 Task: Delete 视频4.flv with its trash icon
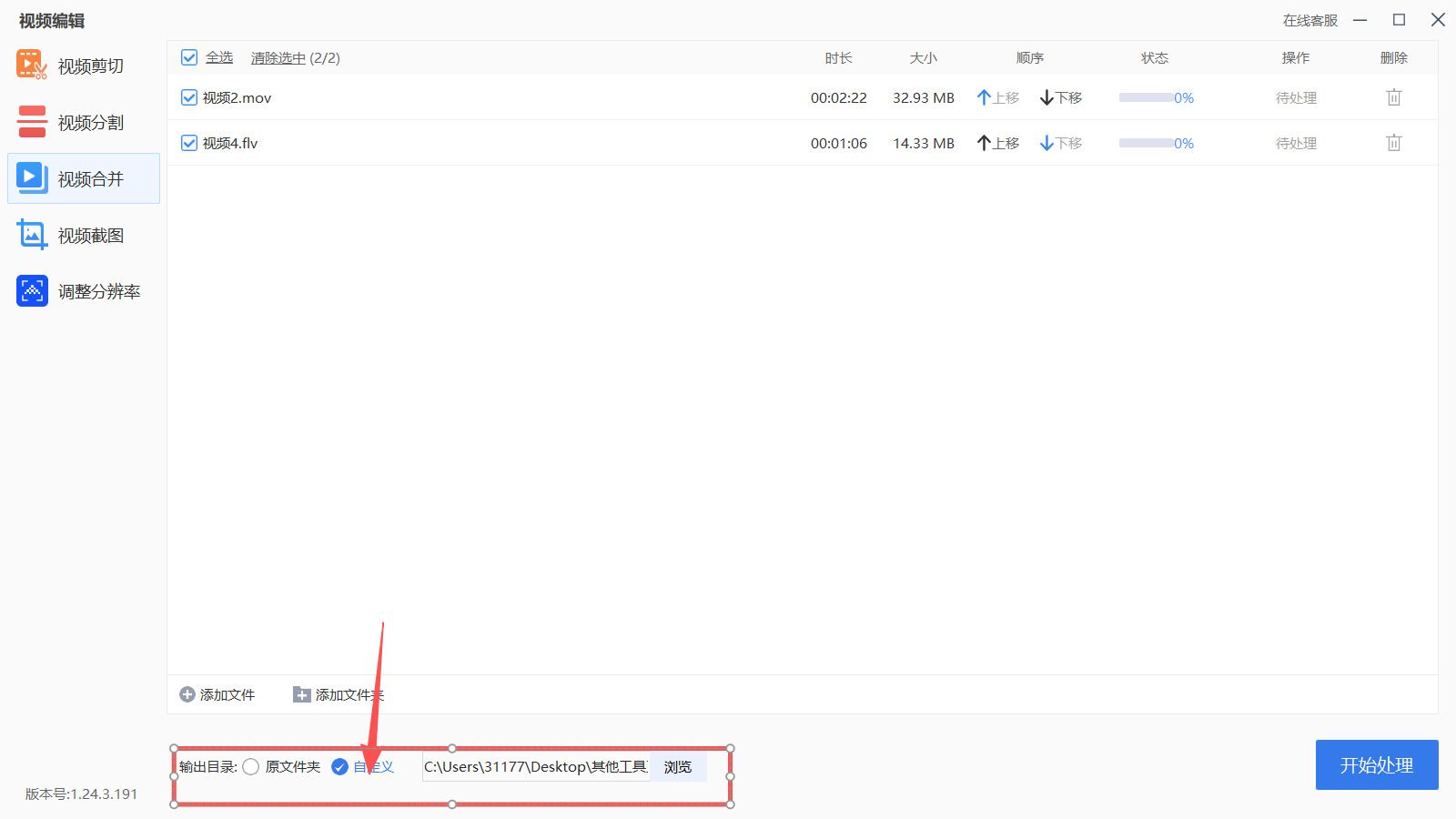coord(1393,143)
